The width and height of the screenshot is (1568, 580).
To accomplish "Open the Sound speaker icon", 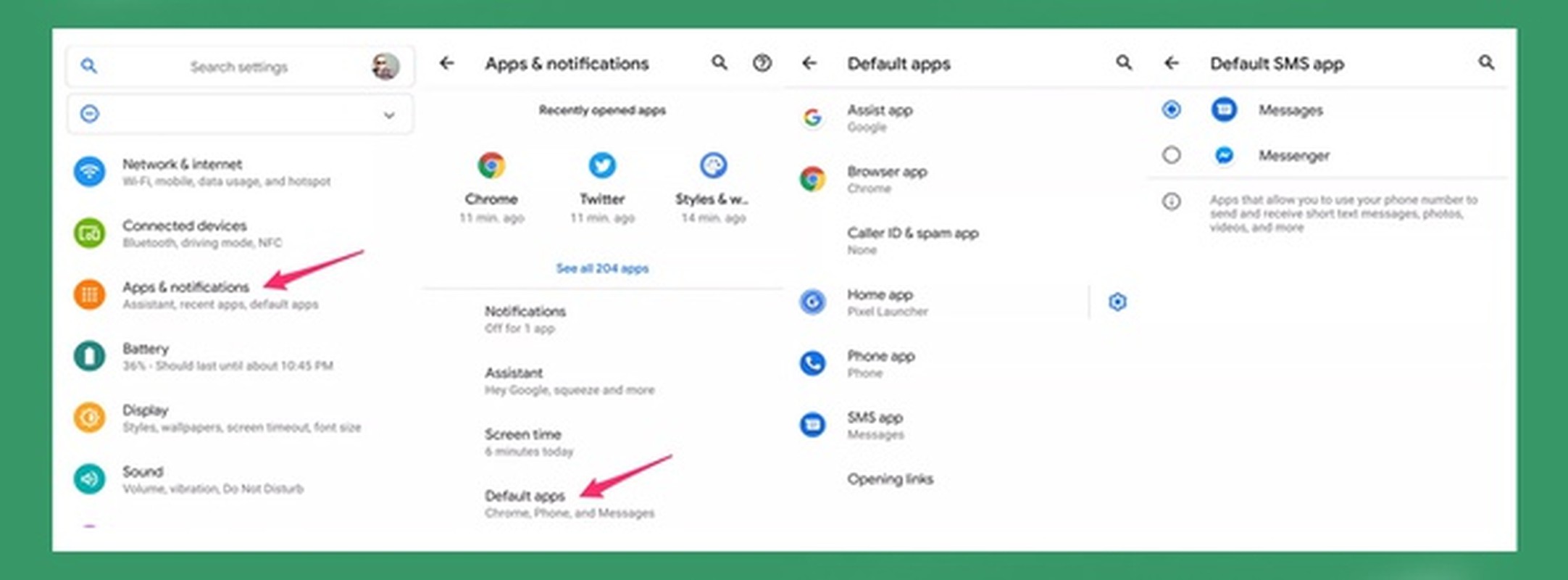I will (89, 479).
